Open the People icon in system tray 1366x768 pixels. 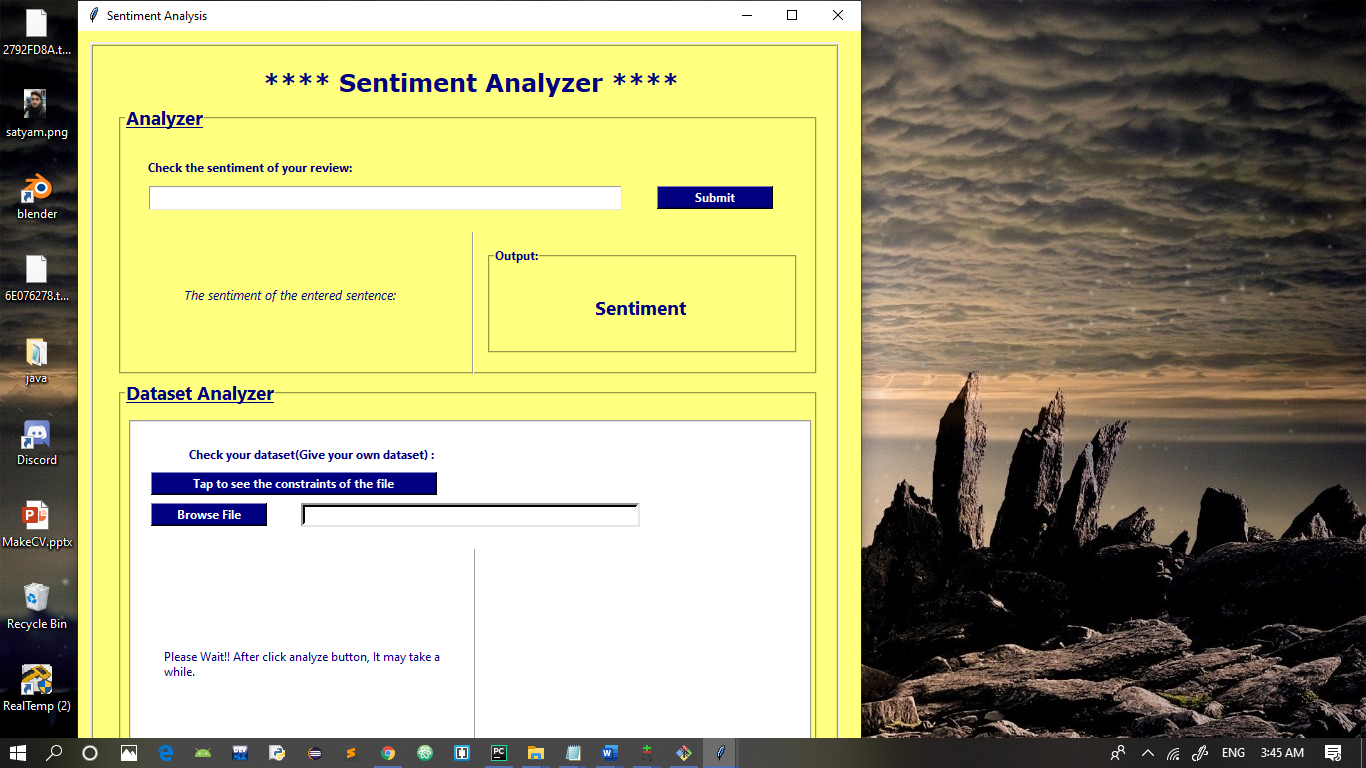click(x=1118, y=753)
